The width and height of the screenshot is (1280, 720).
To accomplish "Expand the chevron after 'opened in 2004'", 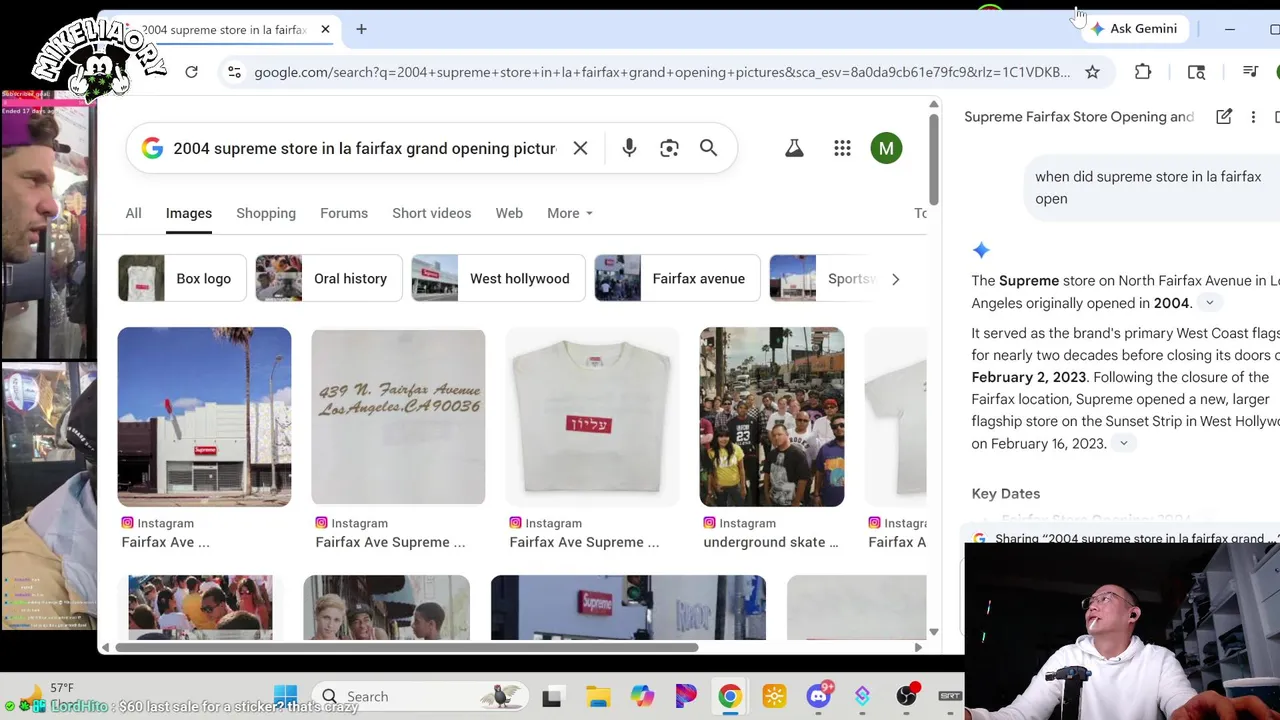I will pos(1209,303).
